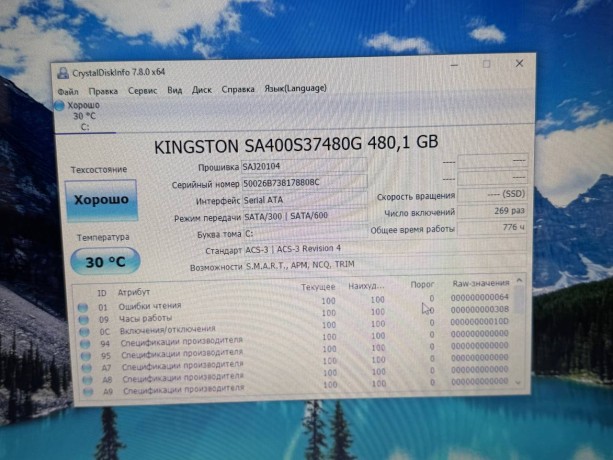Close the CrystalDiskInfo window
This screenshot has width=613, height=460.
pos(519,63)
